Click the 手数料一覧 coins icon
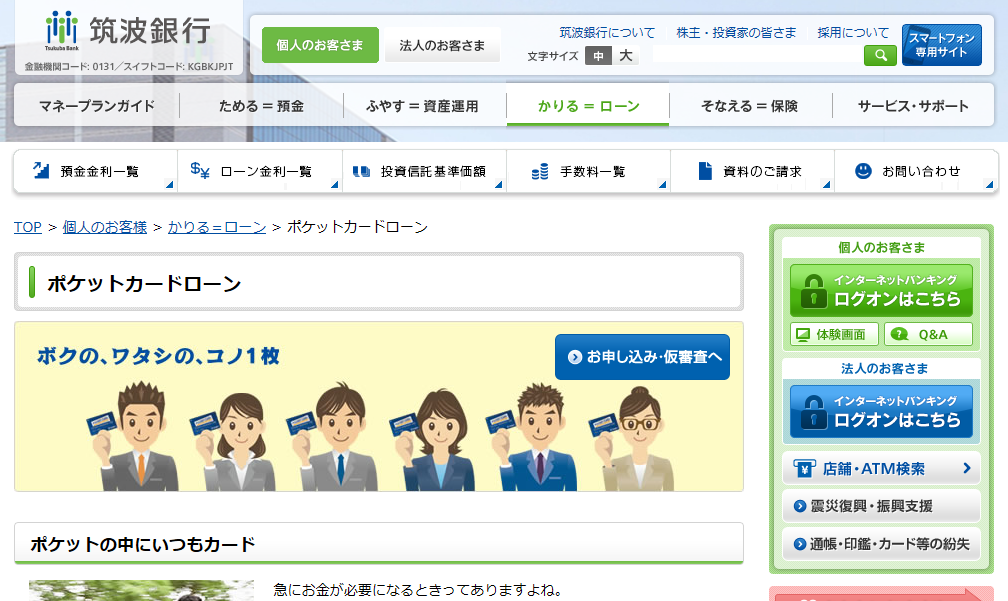 [540, 171]
